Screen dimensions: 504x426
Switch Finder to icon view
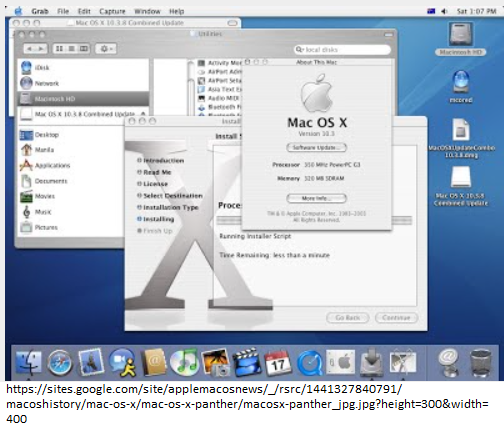(59, 49)
